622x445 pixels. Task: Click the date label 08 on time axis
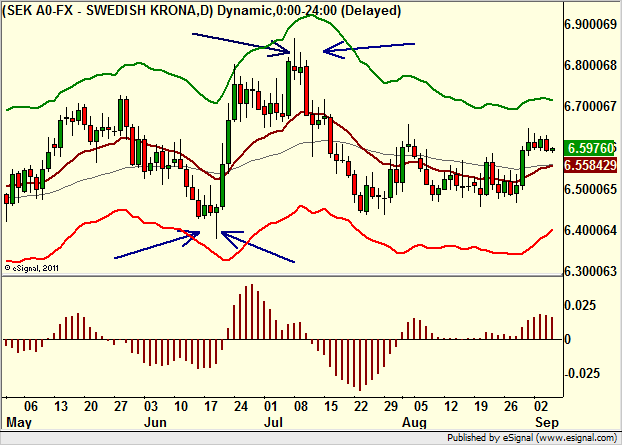pyautogui.click(x=301, y=407)
